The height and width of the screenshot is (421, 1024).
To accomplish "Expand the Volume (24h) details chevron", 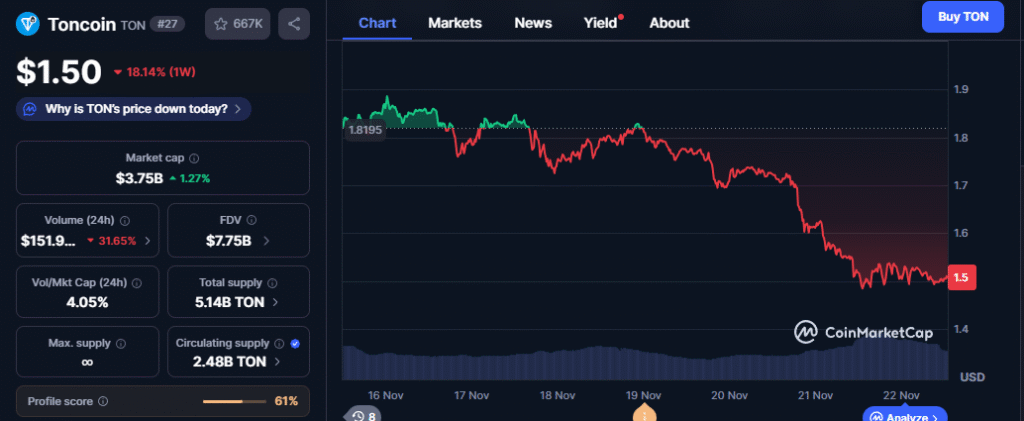I will [148, 240].
